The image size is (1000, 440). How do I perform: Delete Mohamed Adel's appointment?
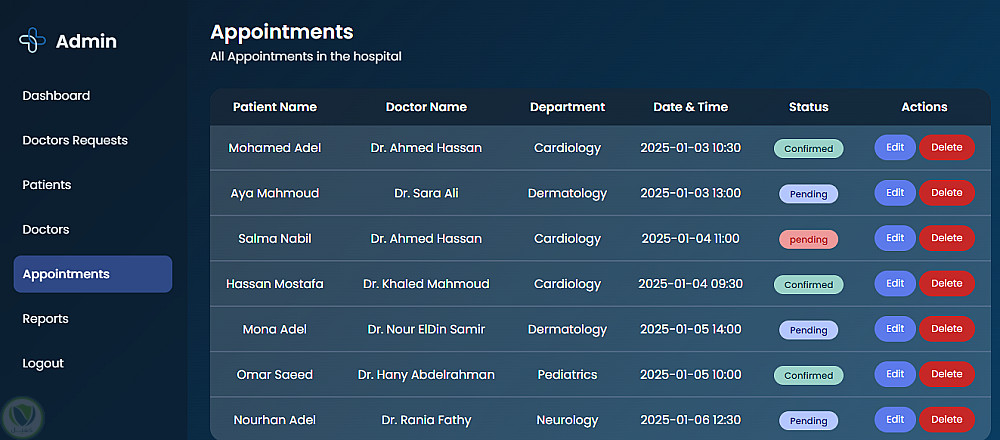coord(946,148)
